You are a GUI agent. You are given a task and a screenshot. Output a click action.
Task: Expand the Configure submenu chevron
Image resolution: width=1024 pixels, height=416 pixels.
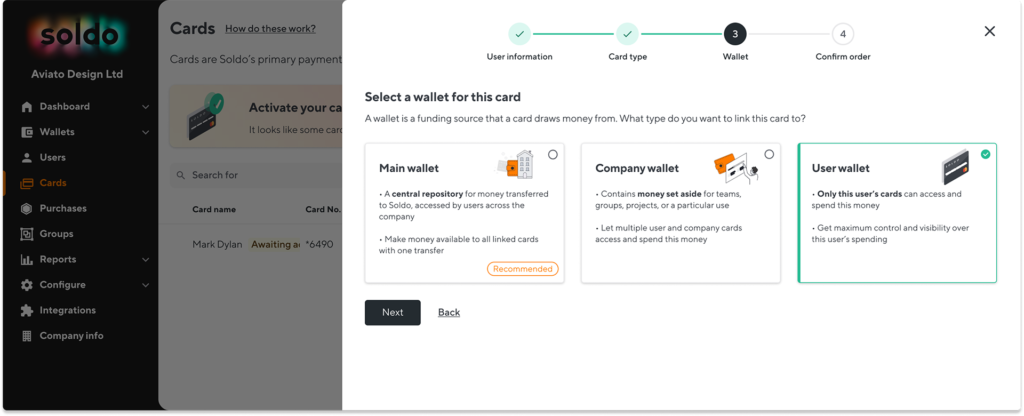[146, 285]
